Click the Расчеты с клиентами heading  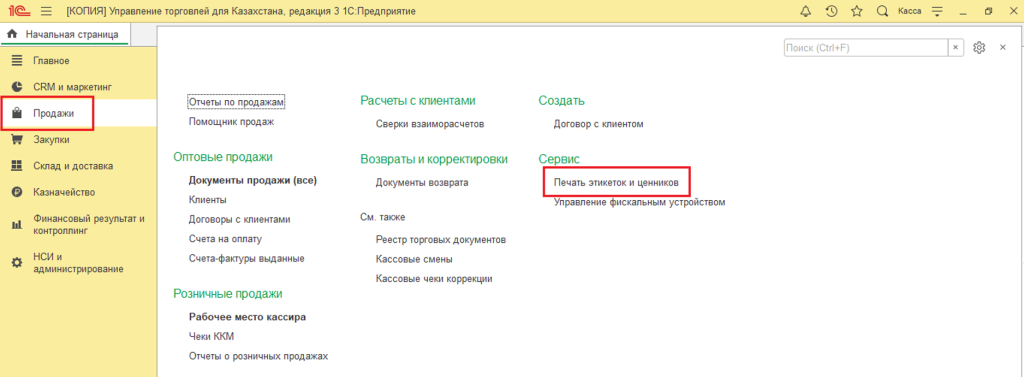coord(417,101)
